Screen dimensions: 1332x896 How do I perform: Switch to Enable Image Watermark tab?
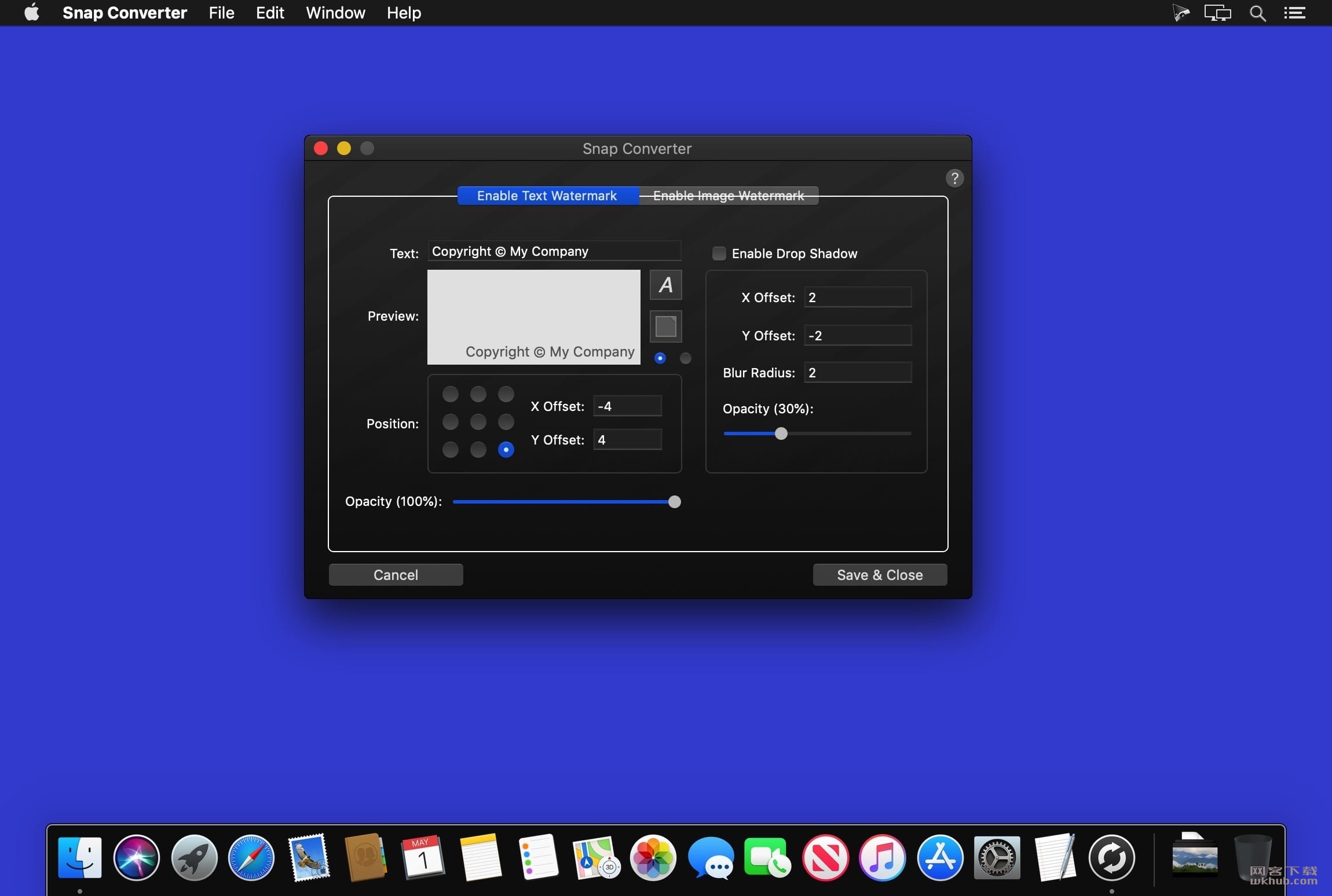(729, 196)
